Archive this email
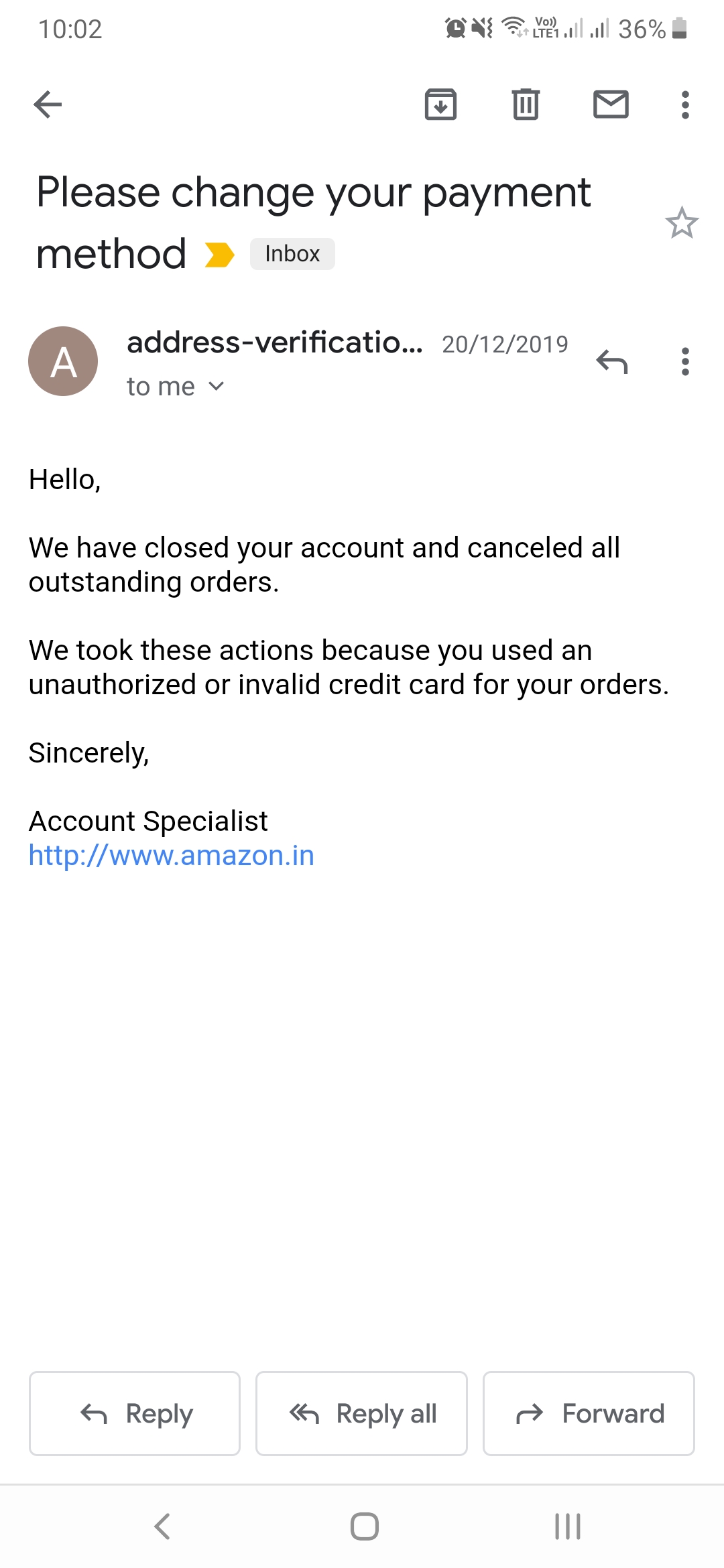Screen dimensions: 724x1568 click(x=440, y=105)
